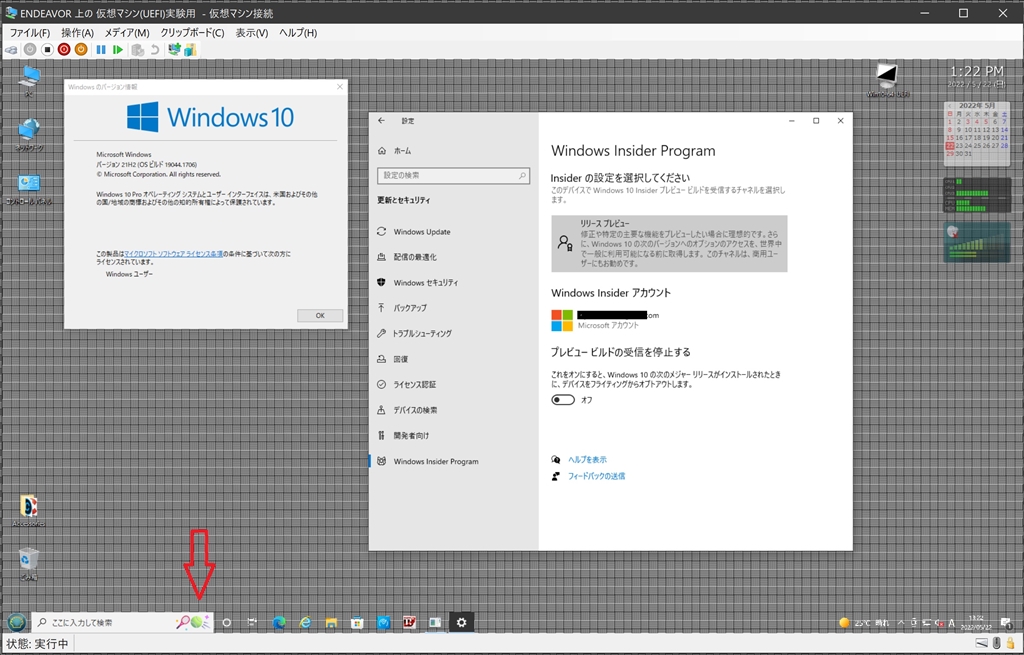1024x655 pixels.
Task: Open File Explorer from the taskbar
Action: pos(331,622)
